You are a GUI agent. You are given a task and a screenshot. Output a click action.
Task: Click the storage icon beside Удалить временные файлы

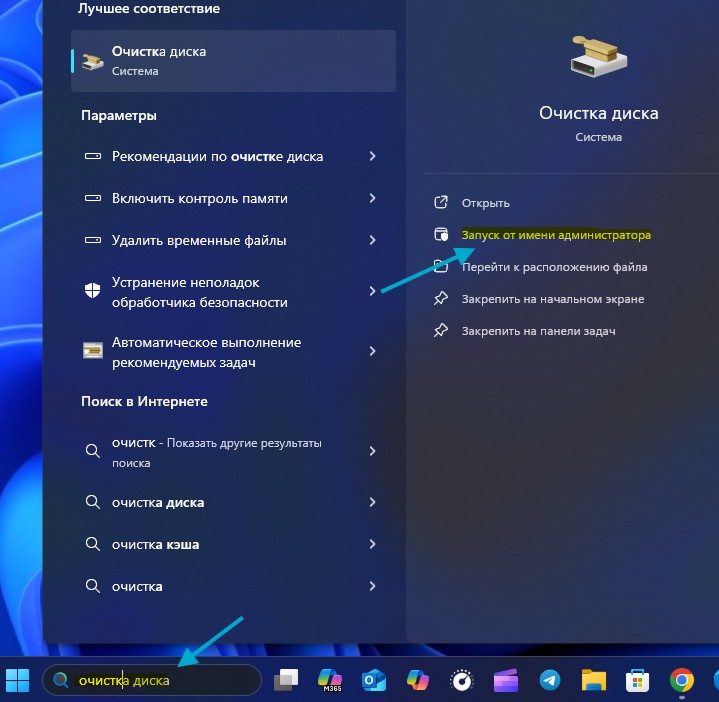tap(93, 240)
